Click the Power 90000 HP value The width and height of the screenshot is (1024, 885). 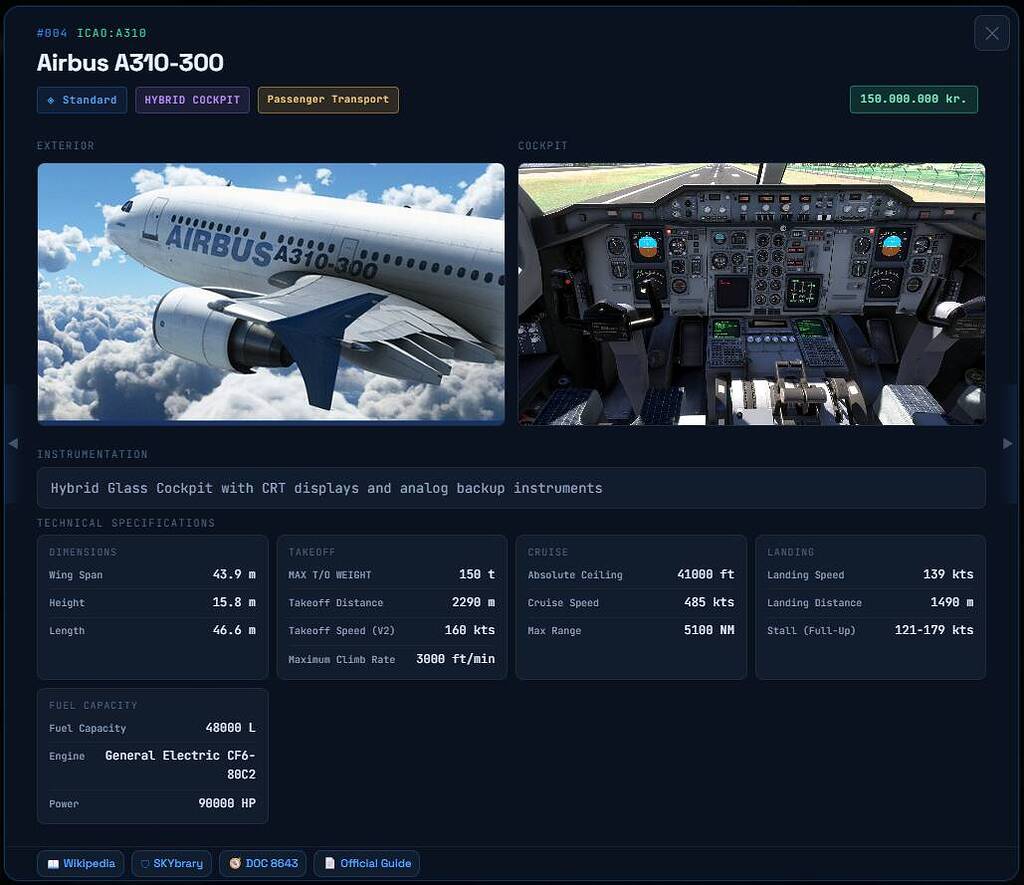tap(227, 803)
